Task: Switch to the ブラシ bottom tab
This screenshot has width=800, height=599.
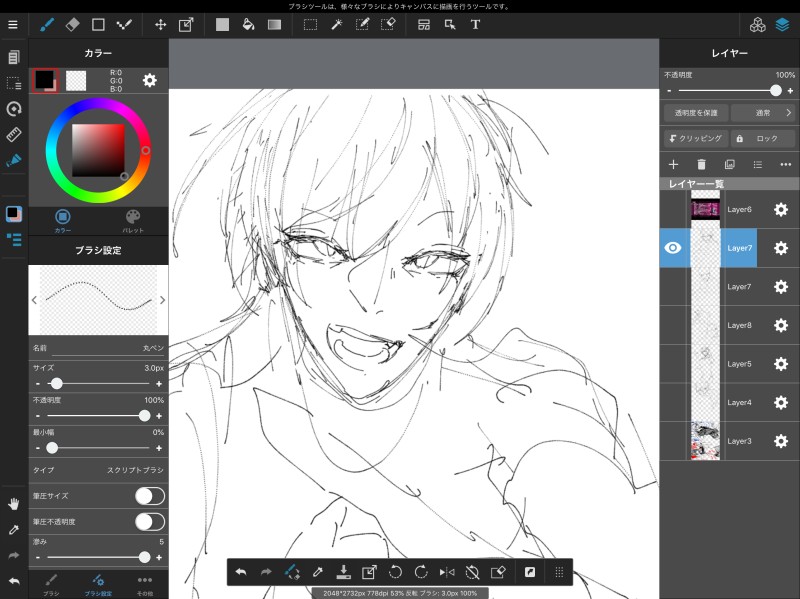Action: click(51, 585)
